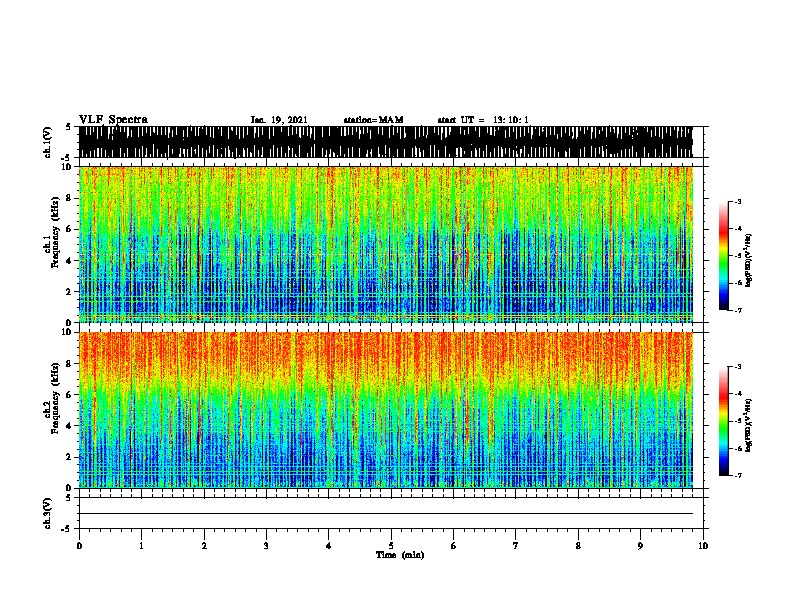Click the ch.1 voltage waveform panel

[385, 142]
